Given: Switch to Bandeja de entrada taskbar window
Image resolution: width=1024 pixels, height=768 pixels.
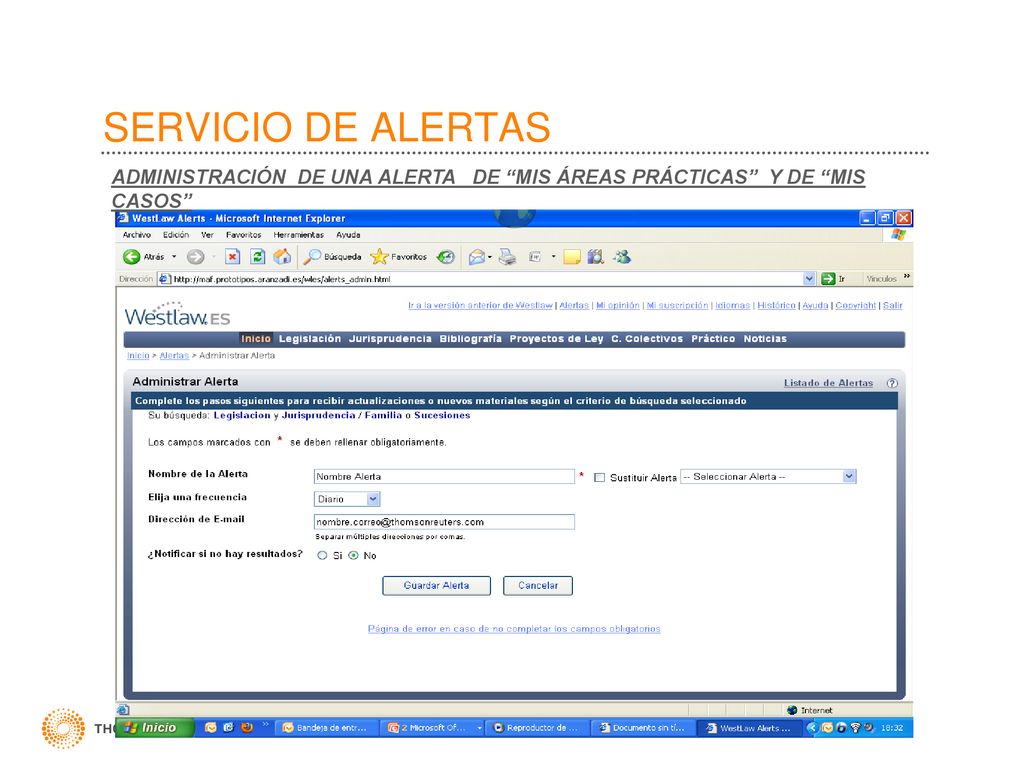Looking at the screenshot, I should [327, 728].
